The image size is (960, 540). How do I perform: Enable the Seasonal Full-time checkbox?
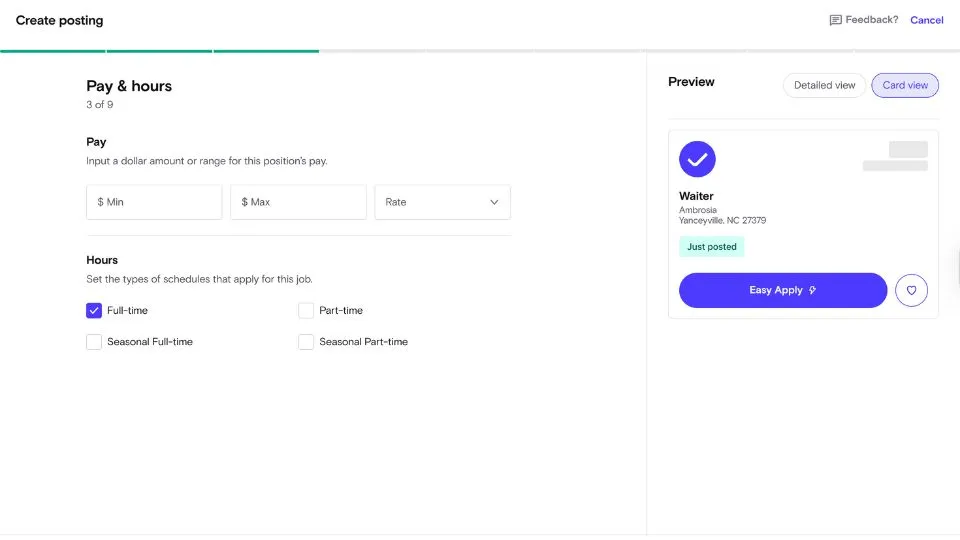point(94,342)
